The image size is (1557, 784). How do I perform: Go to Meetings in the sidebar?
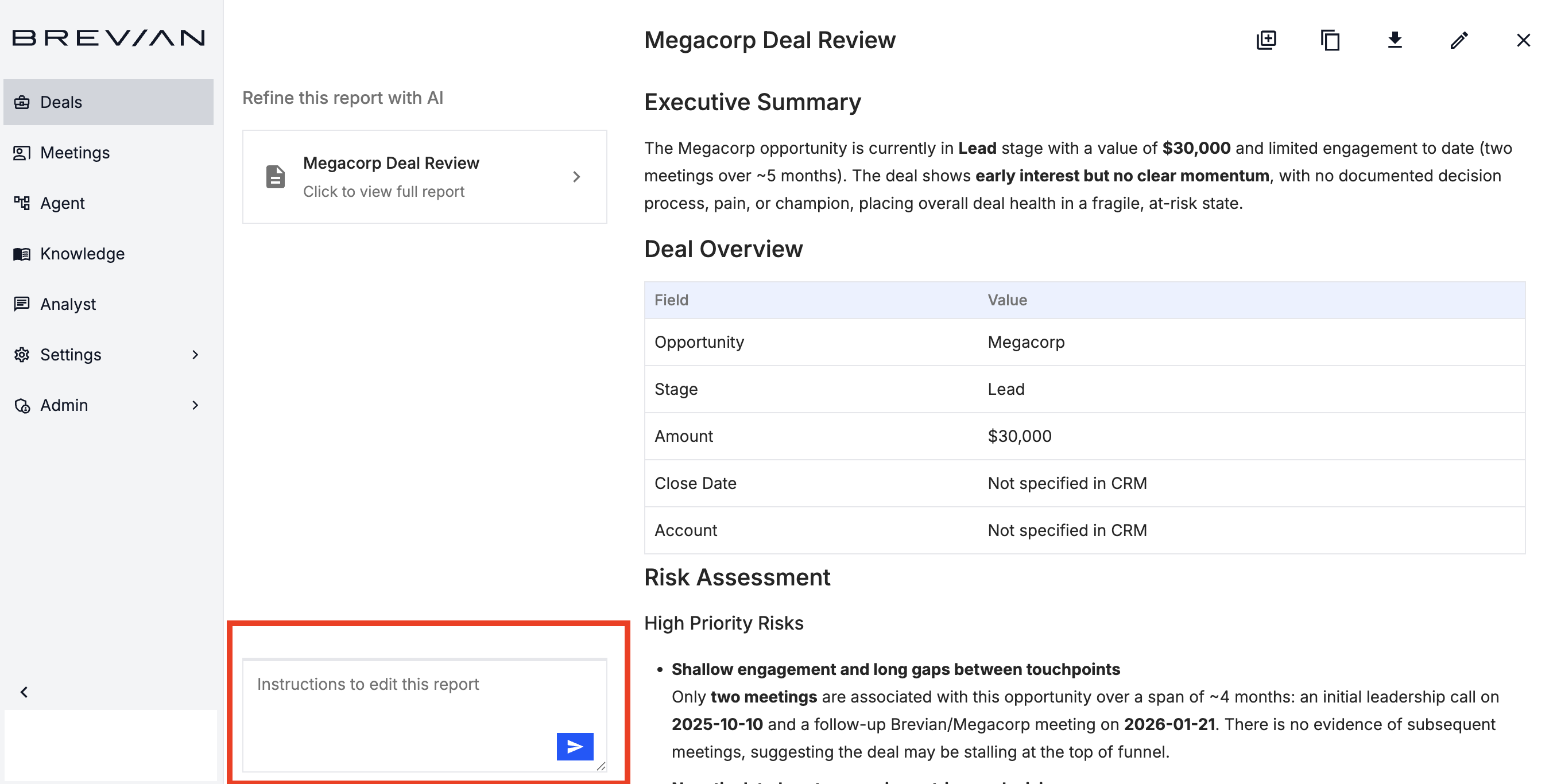(x=74, y=153)
